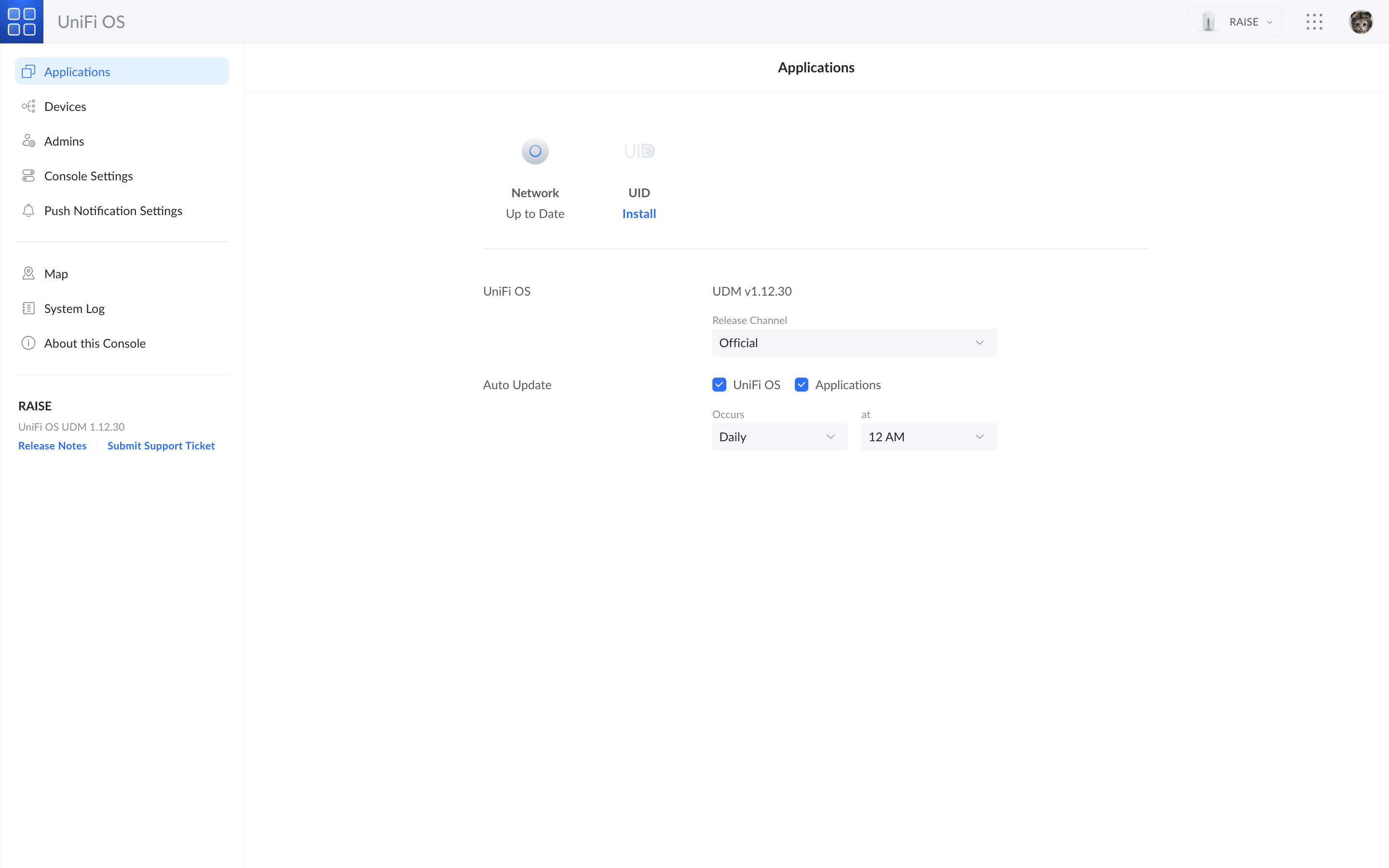
Task: Go to Devices in the sidebar
Action: click(122, 106)
